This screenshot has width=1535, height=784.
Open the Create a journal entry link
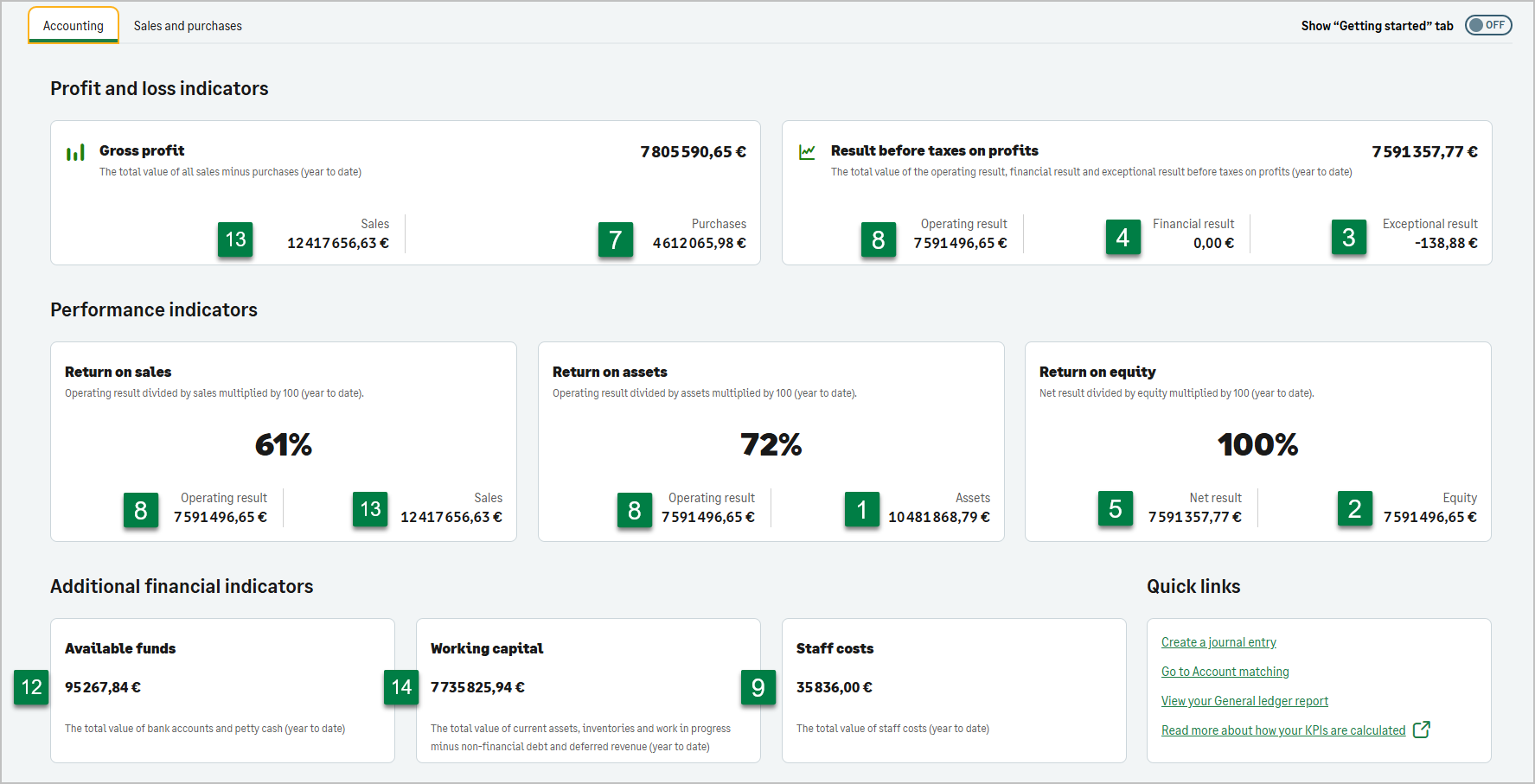tap(1218, 642)
